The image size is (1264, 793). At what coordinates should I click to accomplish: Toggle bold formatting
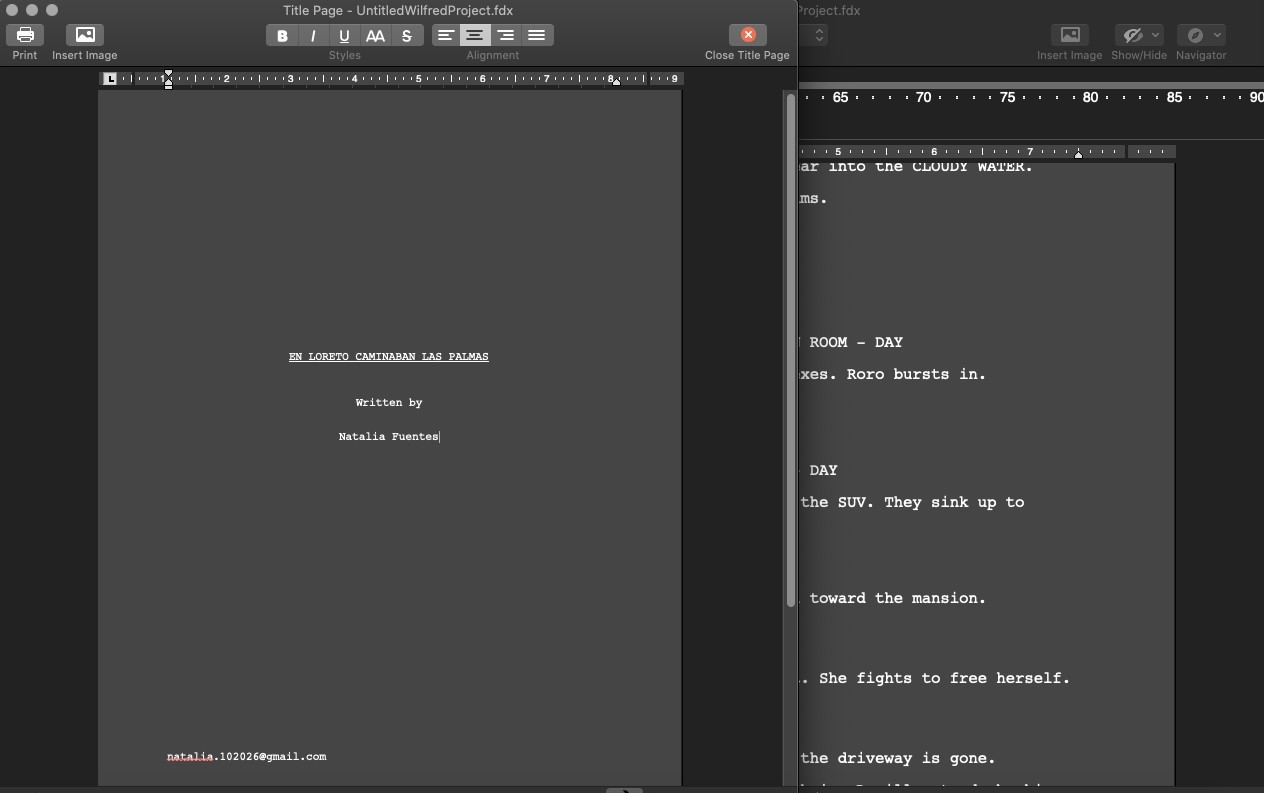(x=282, y=35)
